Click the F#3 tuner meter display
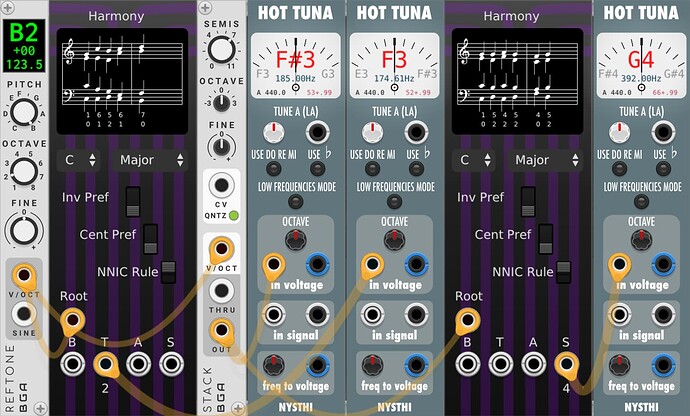Image resolution: width=690 pixels, height=416 pixels. pyautogui.click(x=295, y=66)
